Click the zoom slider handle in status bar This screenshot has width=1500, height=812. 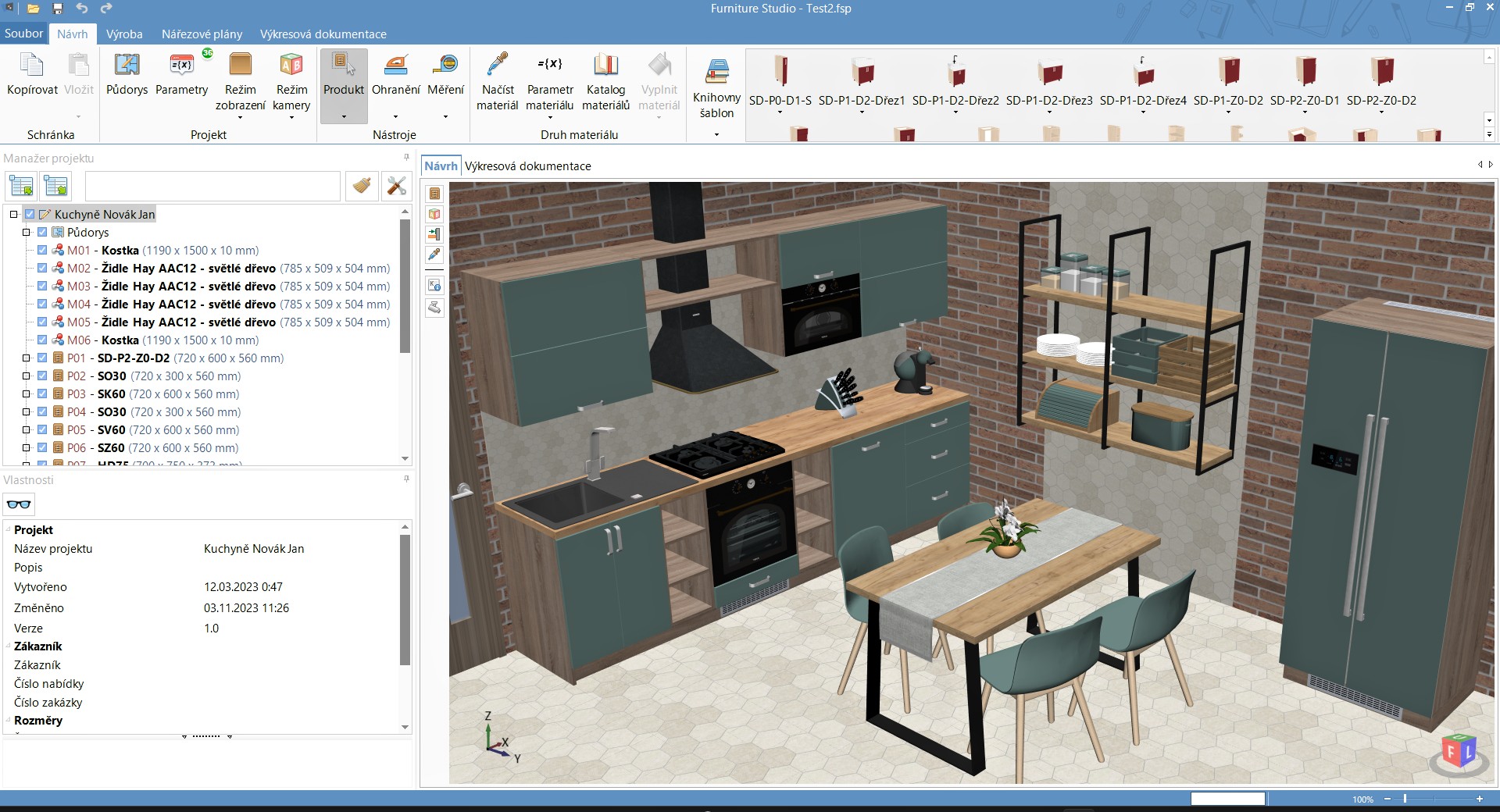tap(1405, 799)
